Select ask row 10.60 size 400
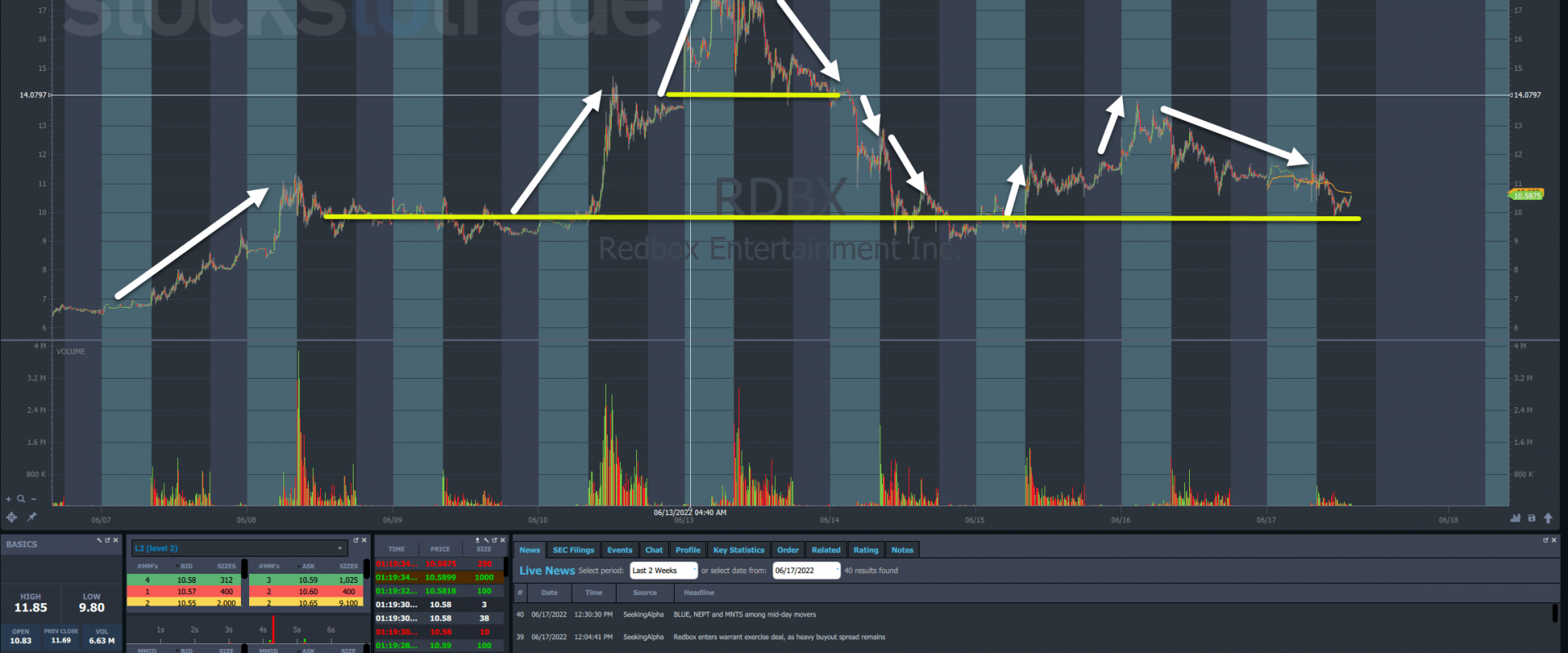The height and width of the screenshot is (653, 1568). click(305, 592)
